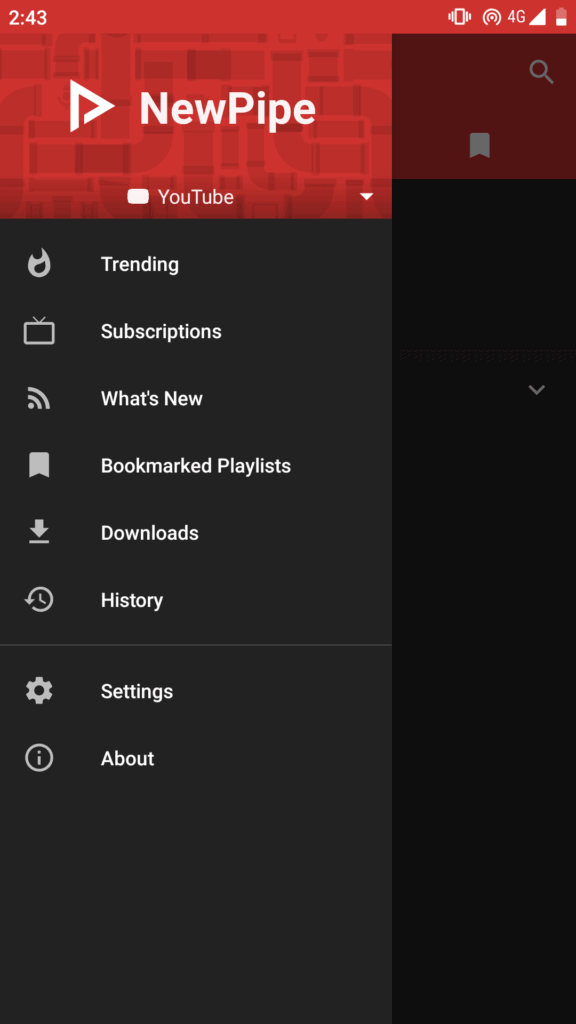Expand the service selector arrow beside YouTube
The image size is (576, 1024).
tap(367, 197)
